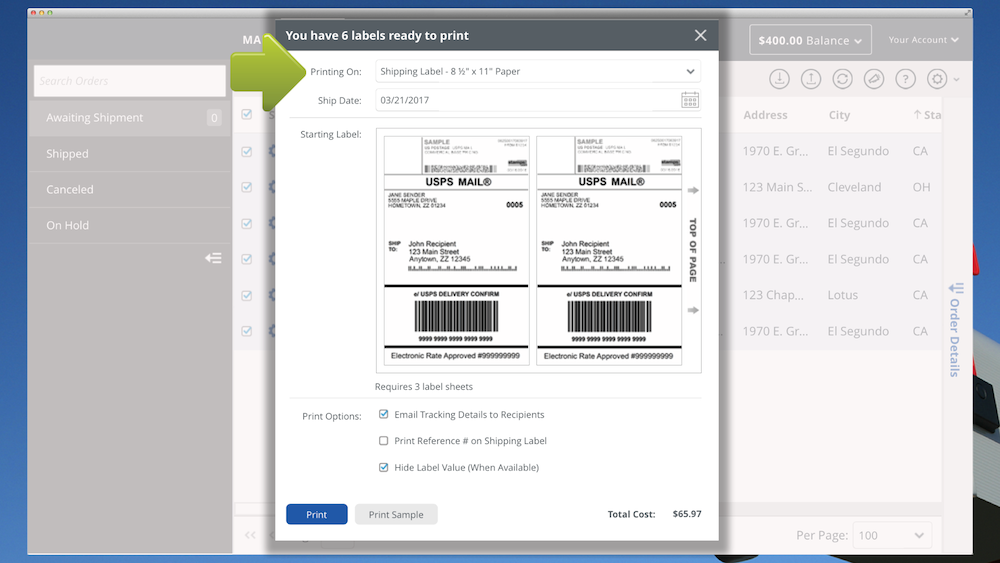Uncheck the order row for Cleveland
This screenshot has height=563, width=1000.
247,187
